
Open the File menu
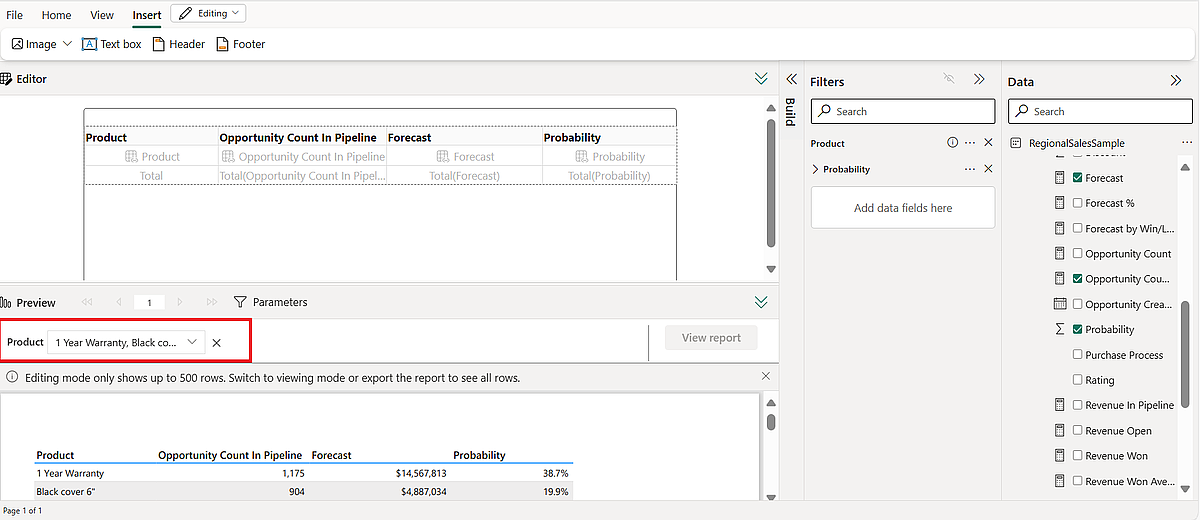click(x=14, y=15)
